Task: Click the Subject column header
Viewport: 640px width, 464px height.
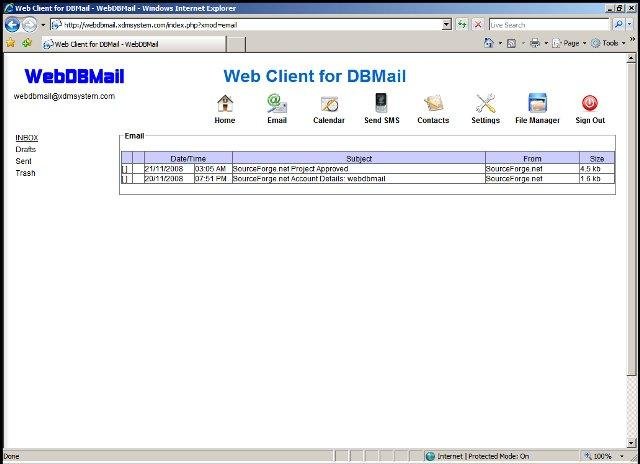Action: tap(359, 158)
